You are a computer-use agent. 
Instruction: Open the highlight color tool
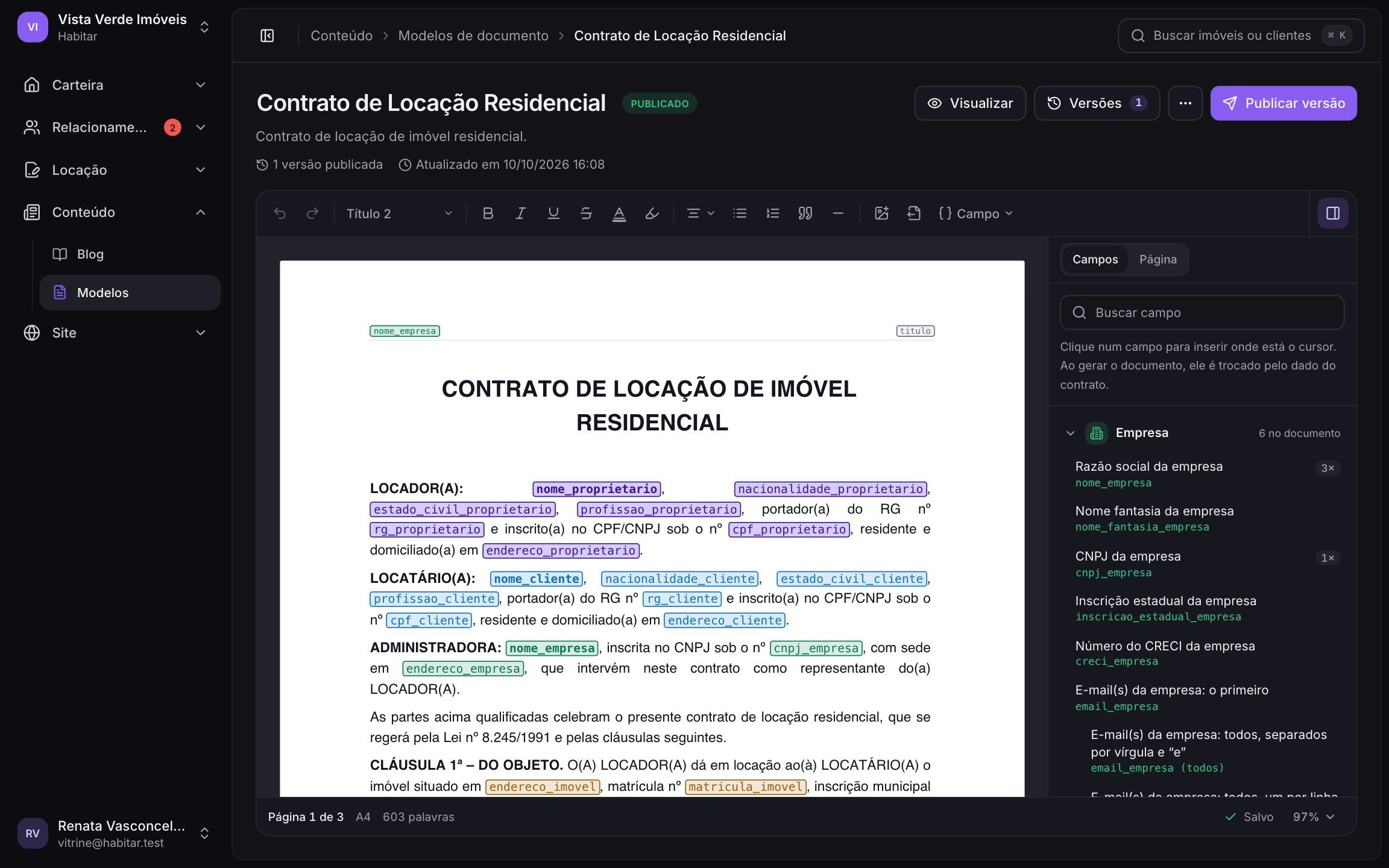point(652,213)
